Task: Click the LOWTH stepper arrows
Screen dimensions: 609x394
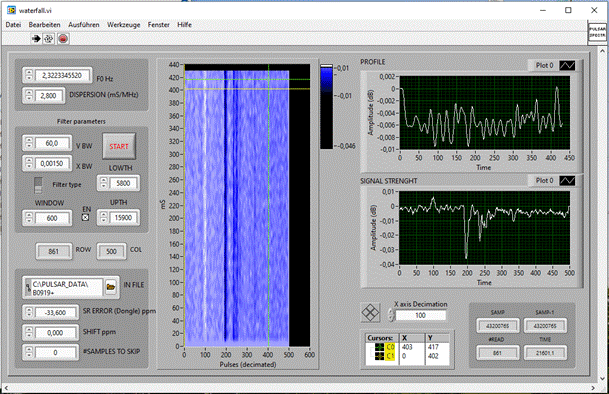Action: click(104, 183)
